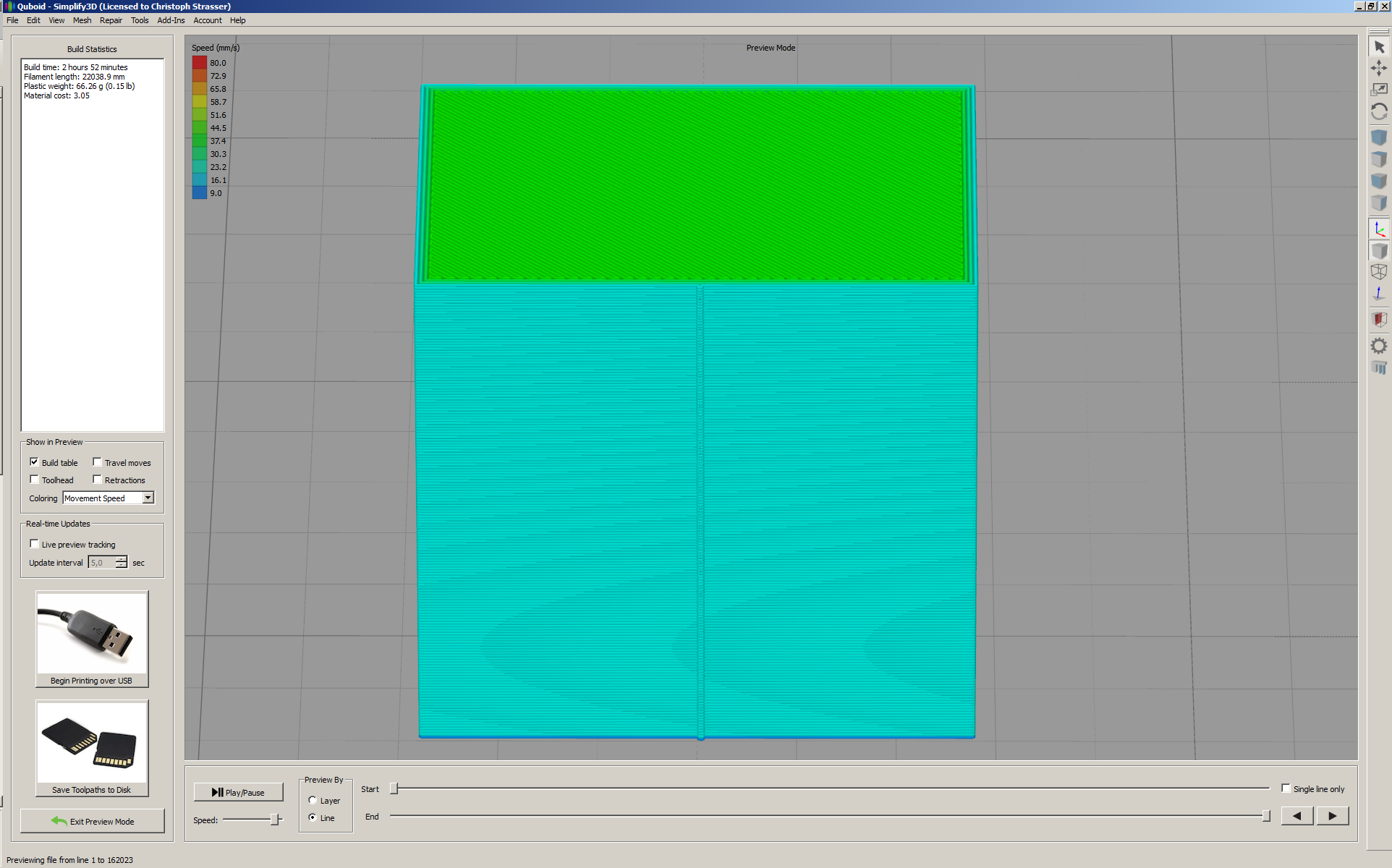Viewport: 1392px width, 868px height.
Task: Open the cross section view icon
Action: (1379, 320)
